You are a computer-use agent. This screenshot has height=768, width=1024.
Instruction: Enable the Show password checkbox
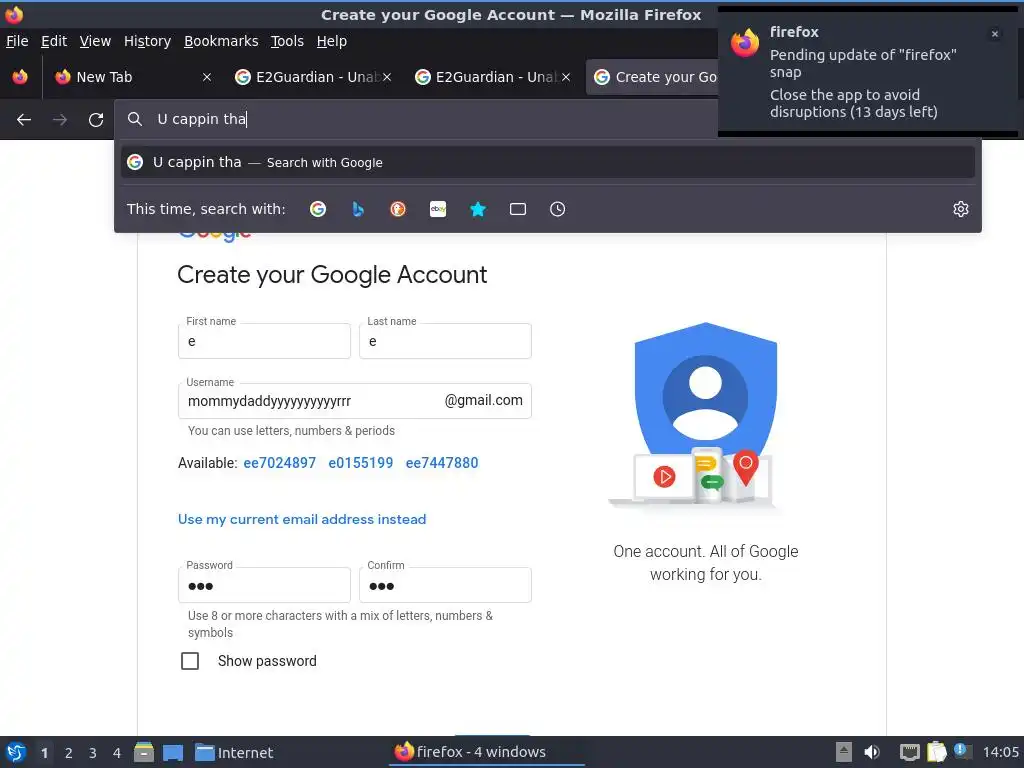pos(190,661)
